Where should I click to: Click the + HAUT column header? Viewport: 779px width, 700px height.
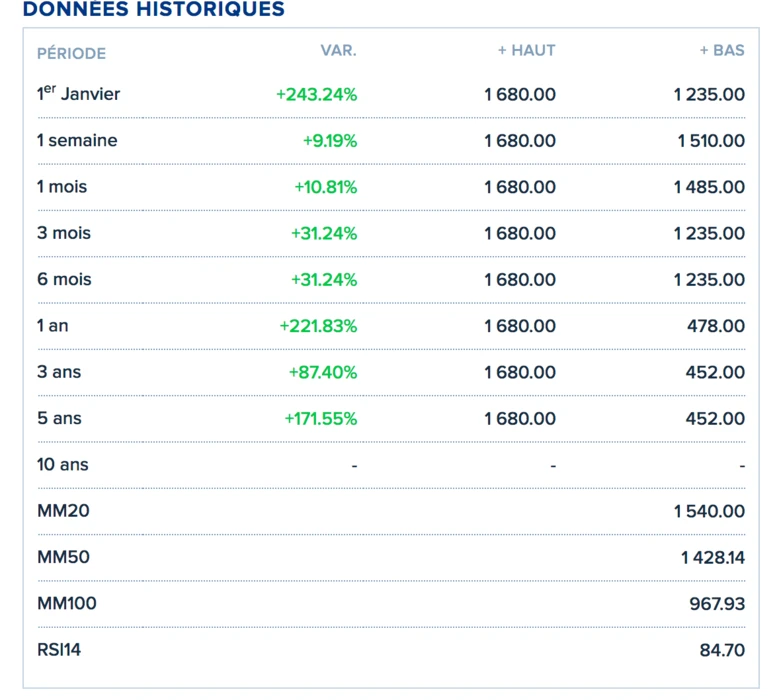[x=526, y=50]
